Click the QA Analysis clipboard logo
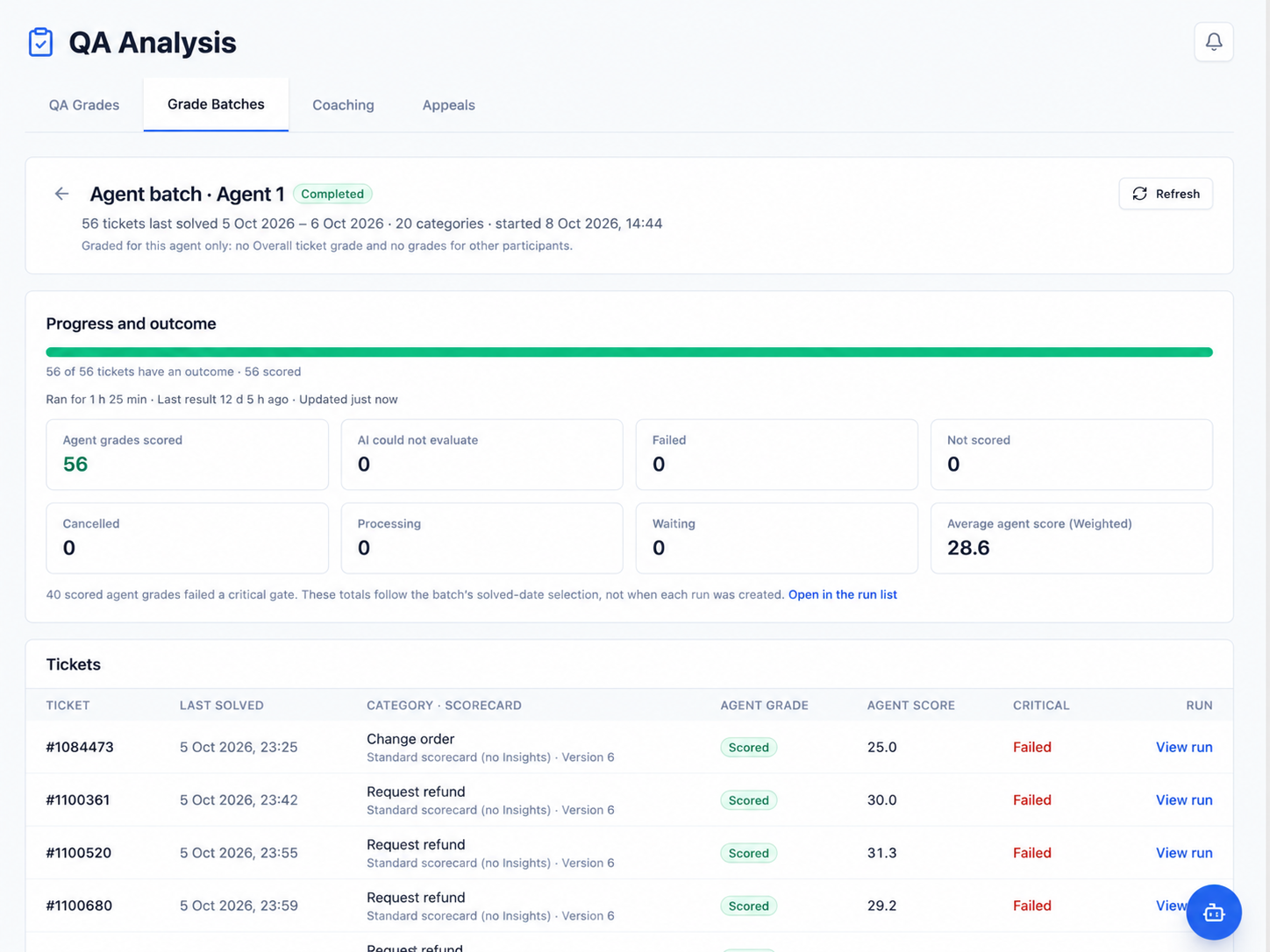This screenshot has height=952, width=1270. click(x=40, y=42)
